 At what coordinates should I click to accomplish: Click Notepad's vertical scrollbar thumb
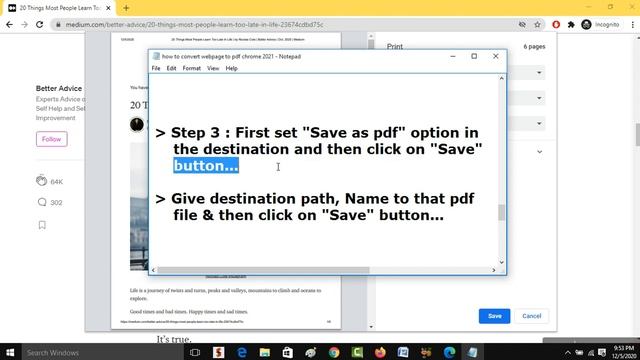tap(502, 213)
